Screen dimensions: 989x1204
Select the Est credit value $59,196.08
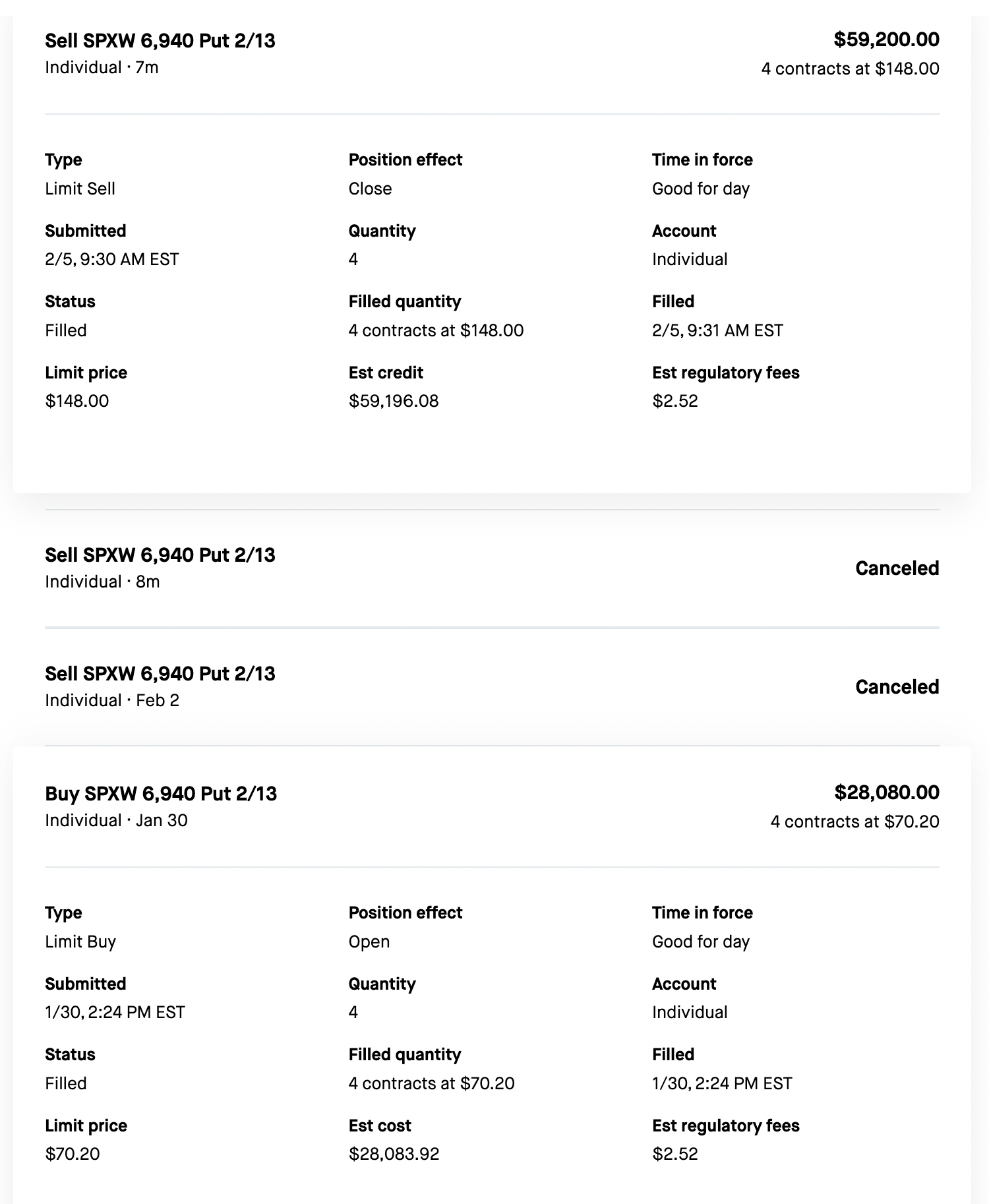pos(394,401)
